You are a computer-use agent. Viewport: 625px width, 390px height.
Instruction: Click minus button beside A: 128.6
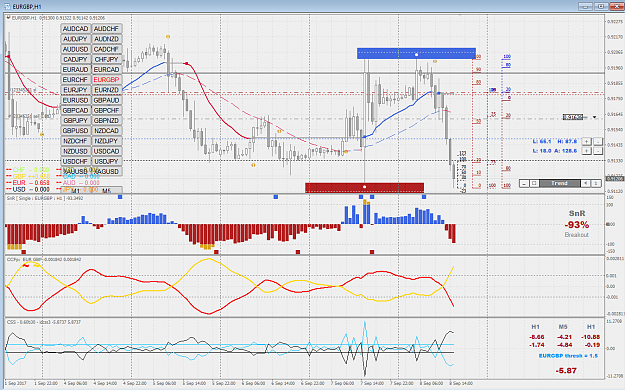pos(598,151)
